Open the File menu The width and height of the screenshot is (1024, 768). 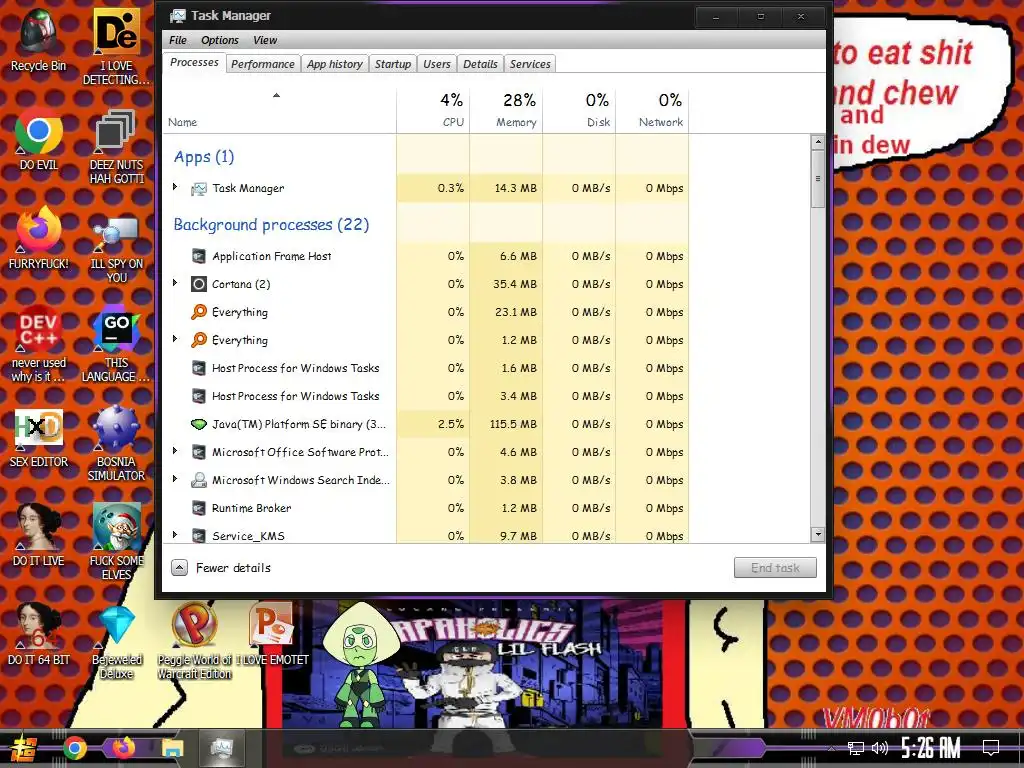pos(178,40)
